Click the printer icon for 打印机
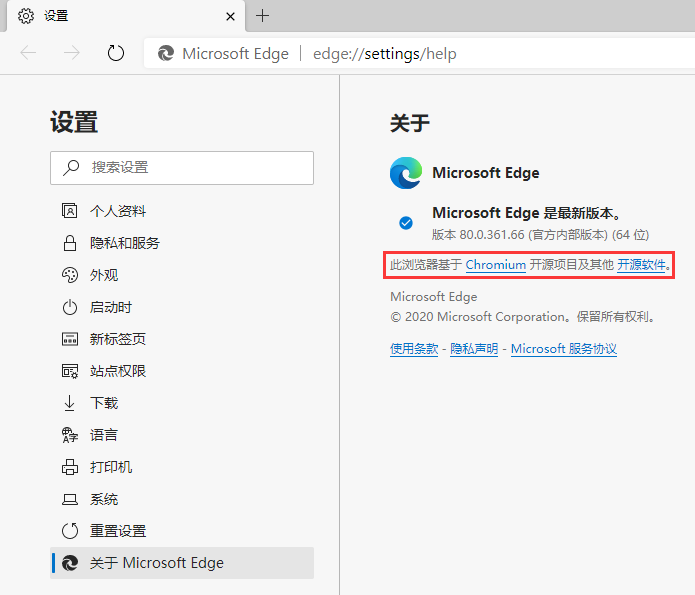This screenshot has width=695, height=595. tap(70, 467)
